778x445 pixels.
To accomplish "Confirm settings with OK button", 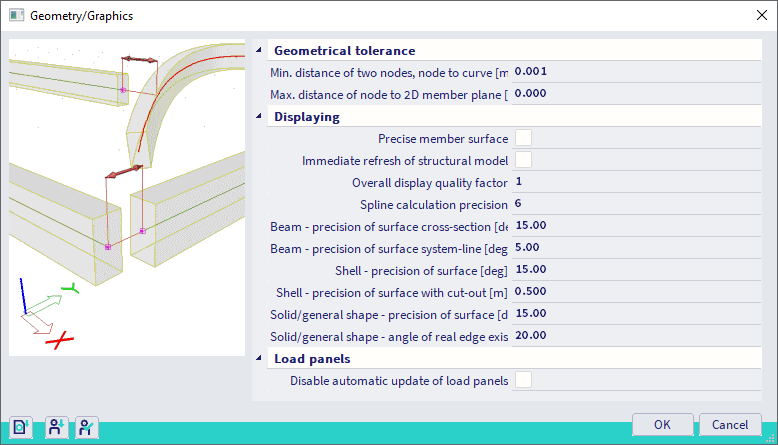I will tap(662, 425).
